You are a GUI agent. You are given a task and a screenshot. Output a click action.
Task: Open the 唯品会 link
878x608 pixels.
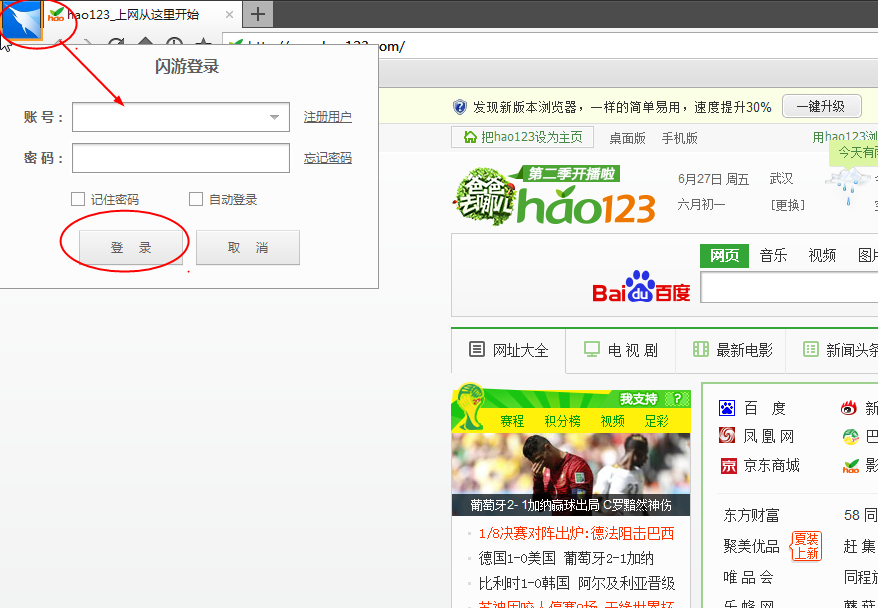click(748, 577)
